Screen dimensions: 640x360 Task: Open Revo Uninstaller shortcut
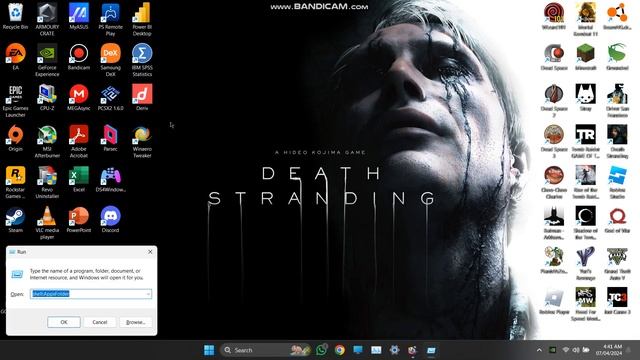47,182
